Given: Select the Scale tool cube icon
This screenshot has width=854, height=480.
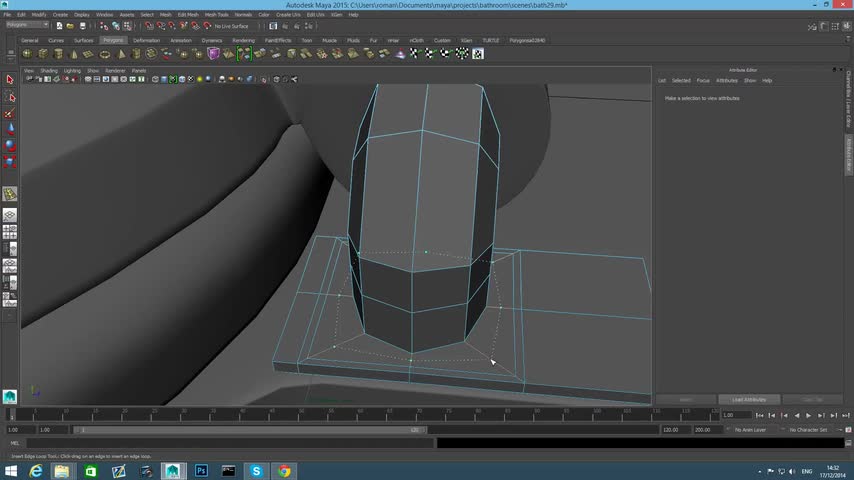Looking at the screenshot, I should point(10,161).
